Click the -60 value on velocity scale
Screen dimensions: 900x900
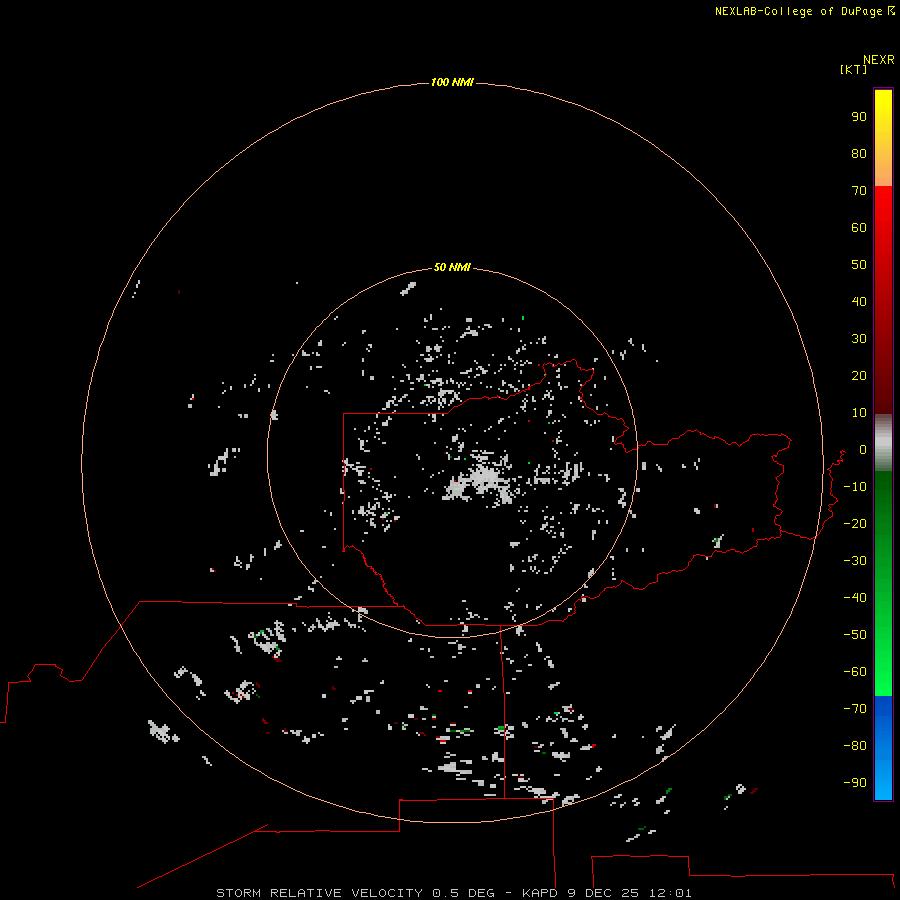coord(855,672)
